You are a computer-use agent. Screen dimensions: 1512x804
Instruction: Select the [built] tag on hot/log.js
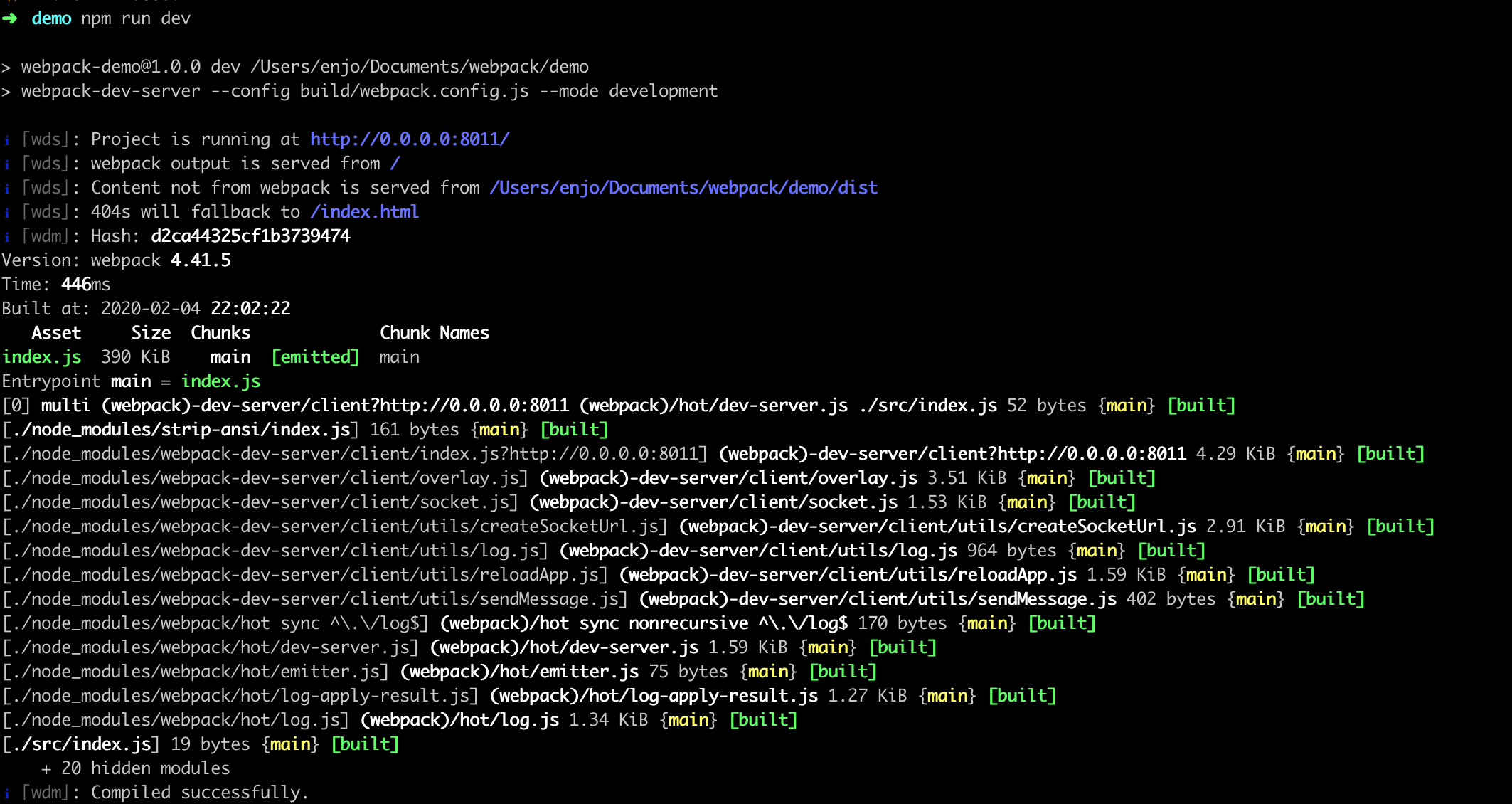coord(763,719)
